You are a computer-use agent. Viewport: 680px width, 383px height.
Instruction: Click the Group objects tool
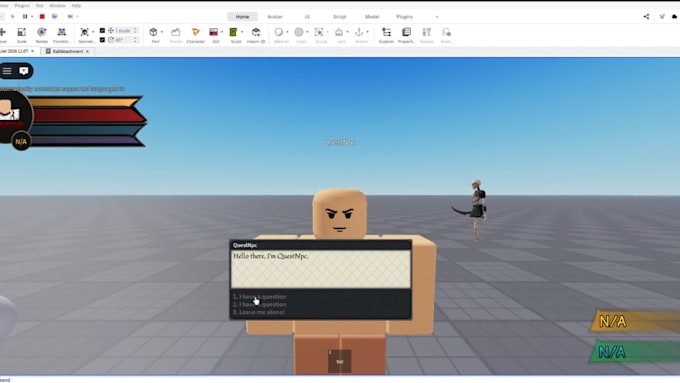[320, 35]
